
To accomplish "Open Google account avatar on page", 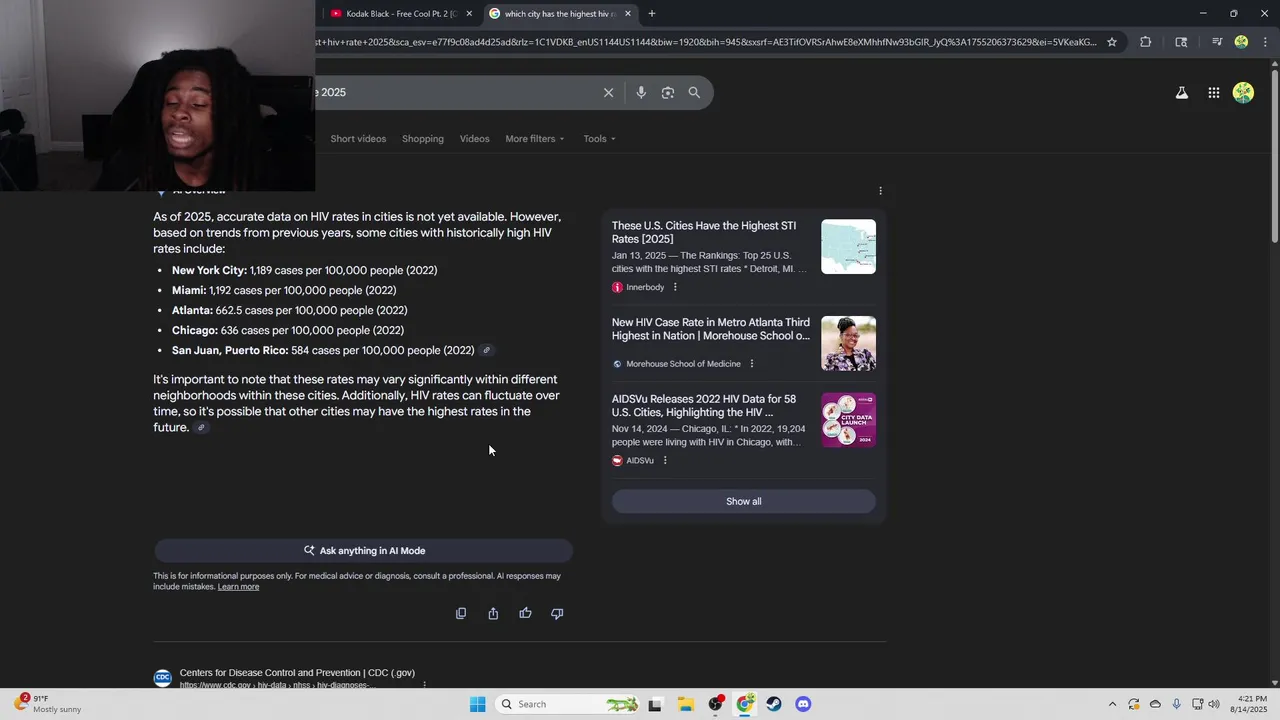I will tap(1243, 93).
